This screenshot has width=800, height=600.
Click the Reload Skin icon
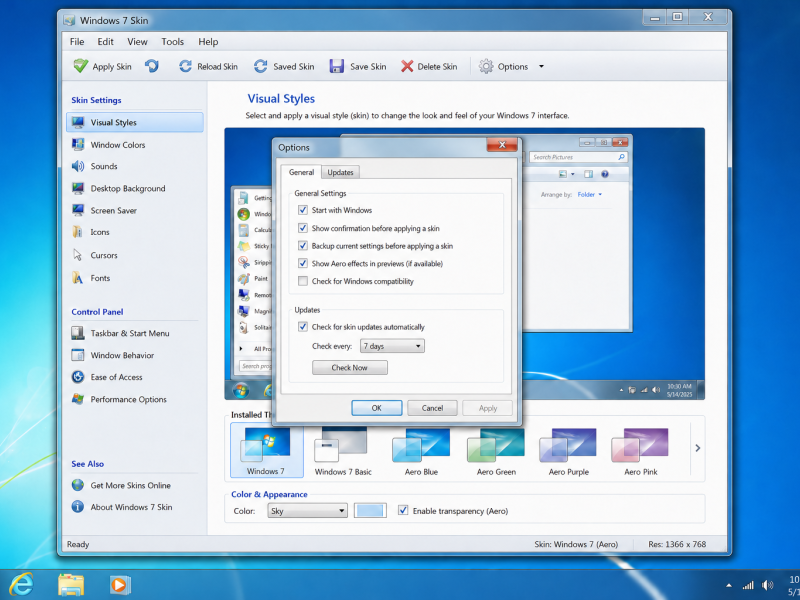click(185, 66)
